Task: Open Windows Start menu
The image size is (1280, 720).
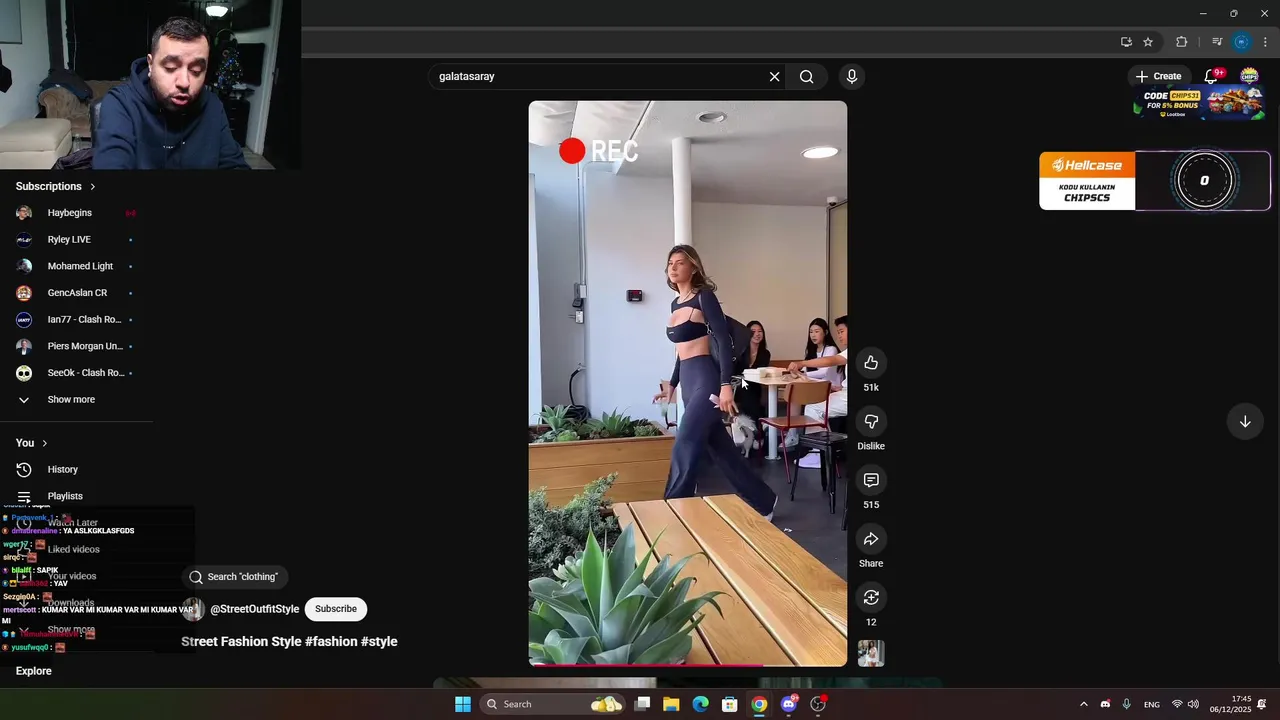Action: [463, 704]
